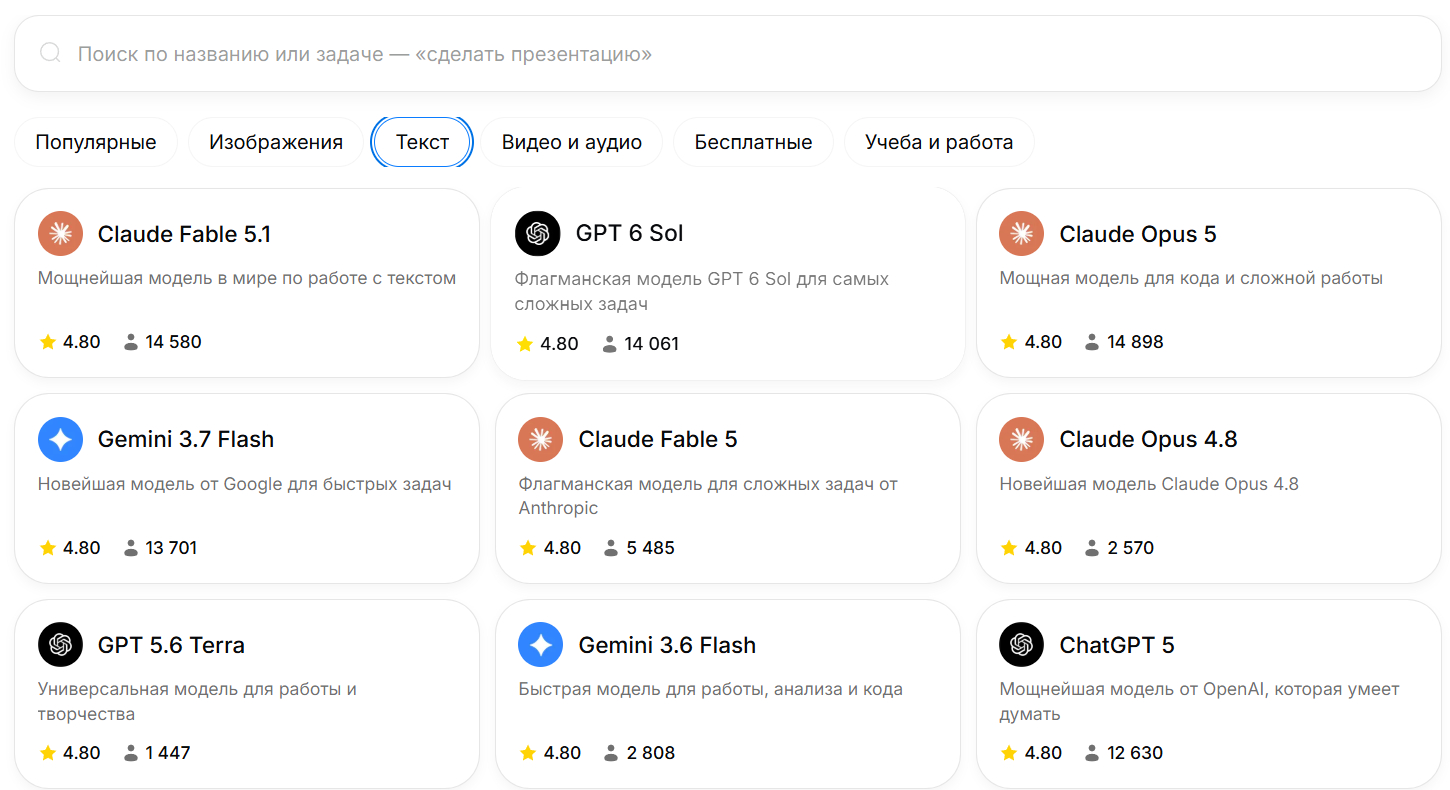Image resolution: width=1450 pixels, height=790 pixels.
Task: Open the Claude Opus 5 model title
Action: point(1138,234)
